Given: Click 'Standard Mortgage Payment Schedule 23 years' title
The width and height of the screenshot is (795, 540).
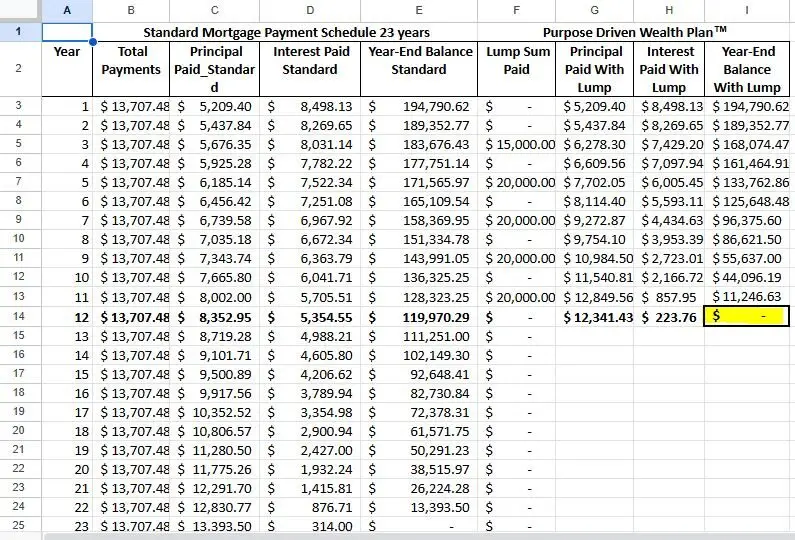Looking at the screenshot, I should (x=286, y=32).
